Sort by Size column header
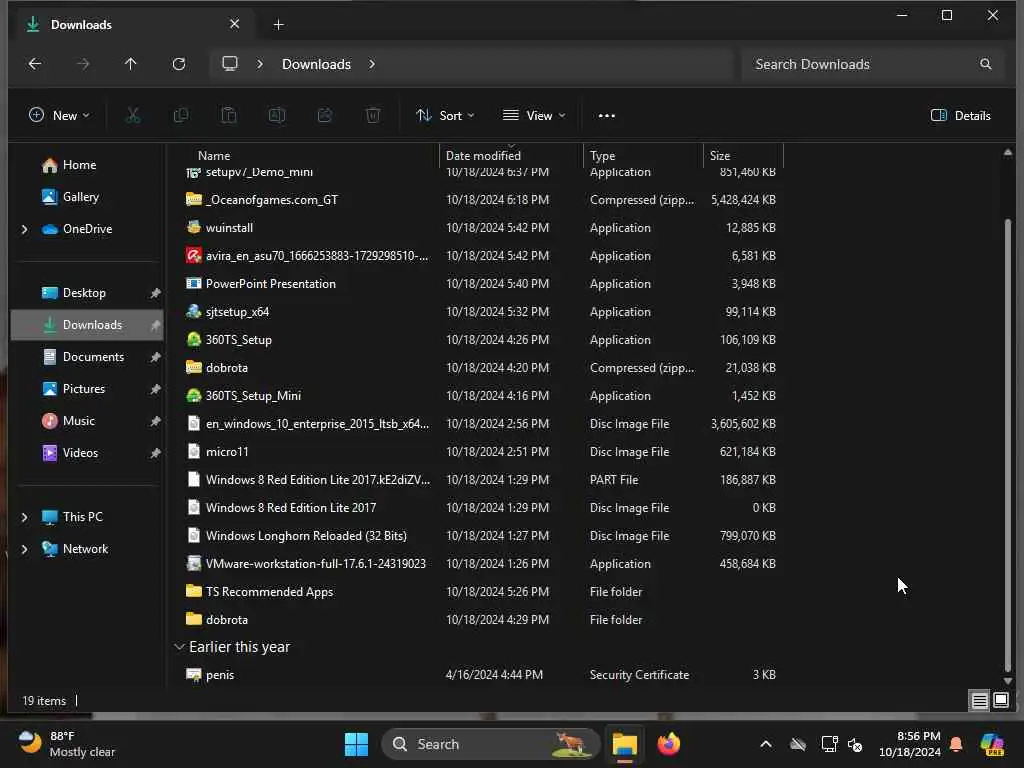Screen dimensions: 1024x768 point(720,155)
